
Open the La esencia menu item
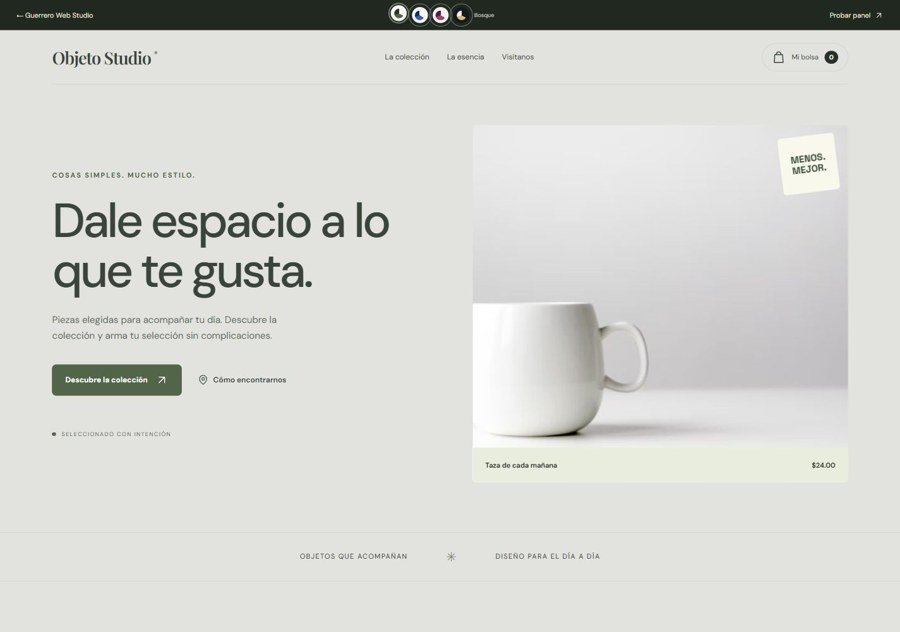pyautogui.click(x=465, y=57)
